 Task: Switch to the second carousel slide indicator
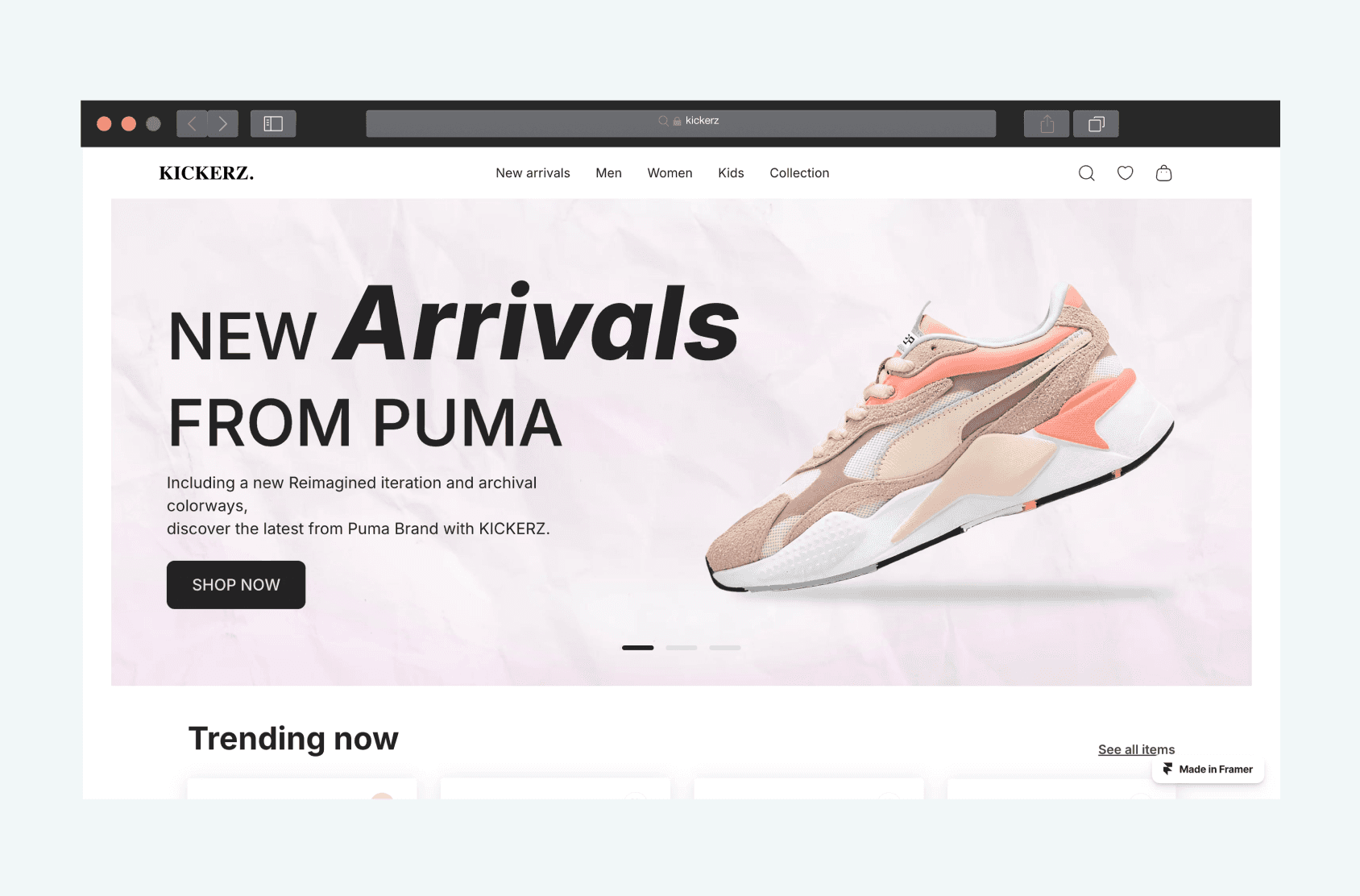point(681,648)
